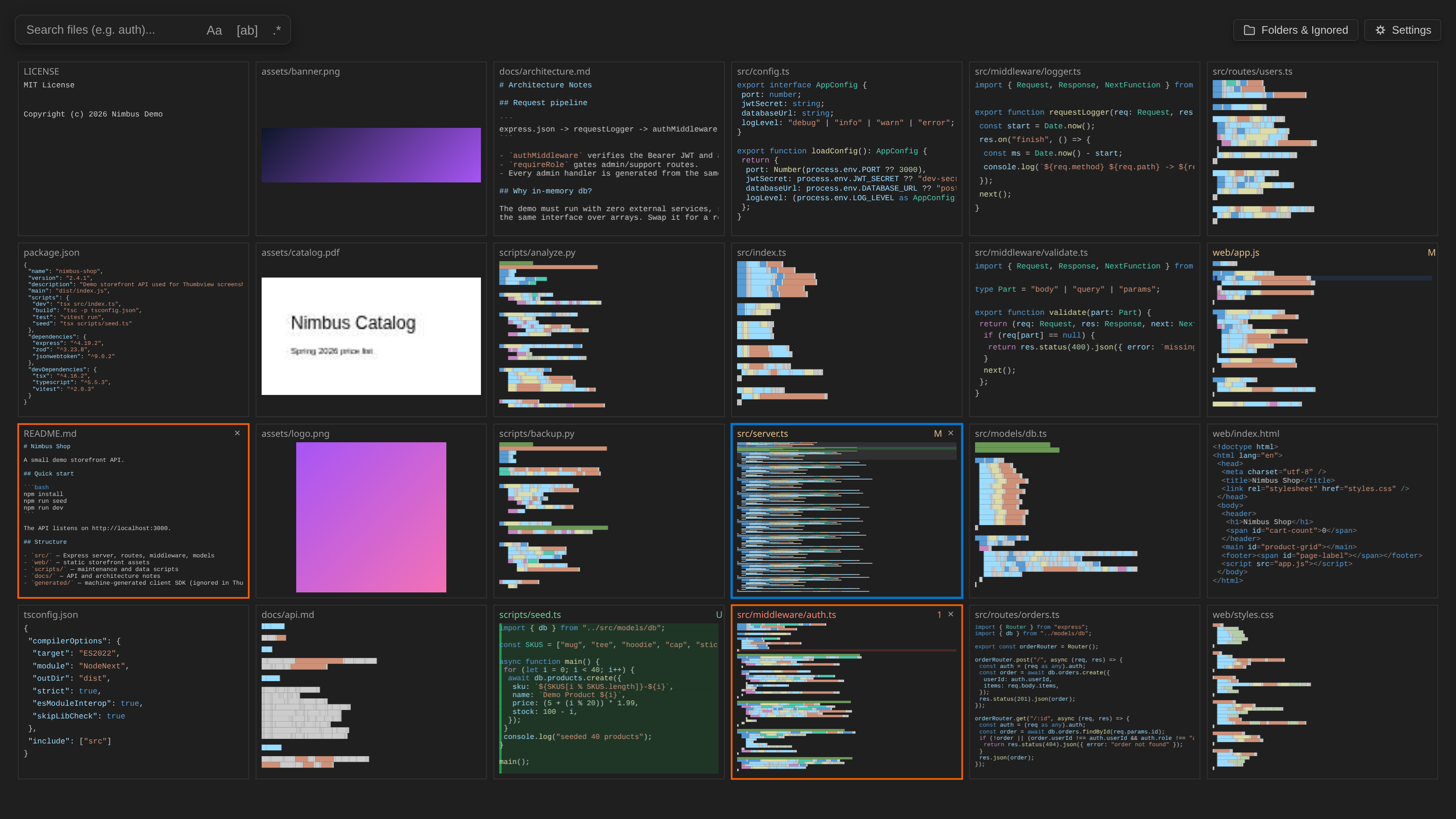Open src/index.ts file card
The width and height of the screenshot is (1456, 819).
coord(847,330)
